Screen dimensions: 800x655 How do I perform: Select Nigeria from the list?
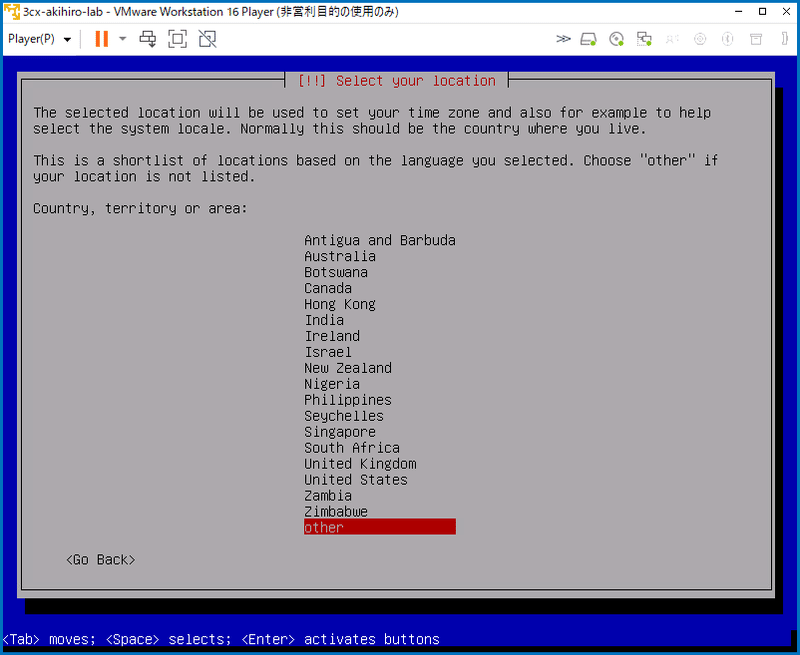380,384
